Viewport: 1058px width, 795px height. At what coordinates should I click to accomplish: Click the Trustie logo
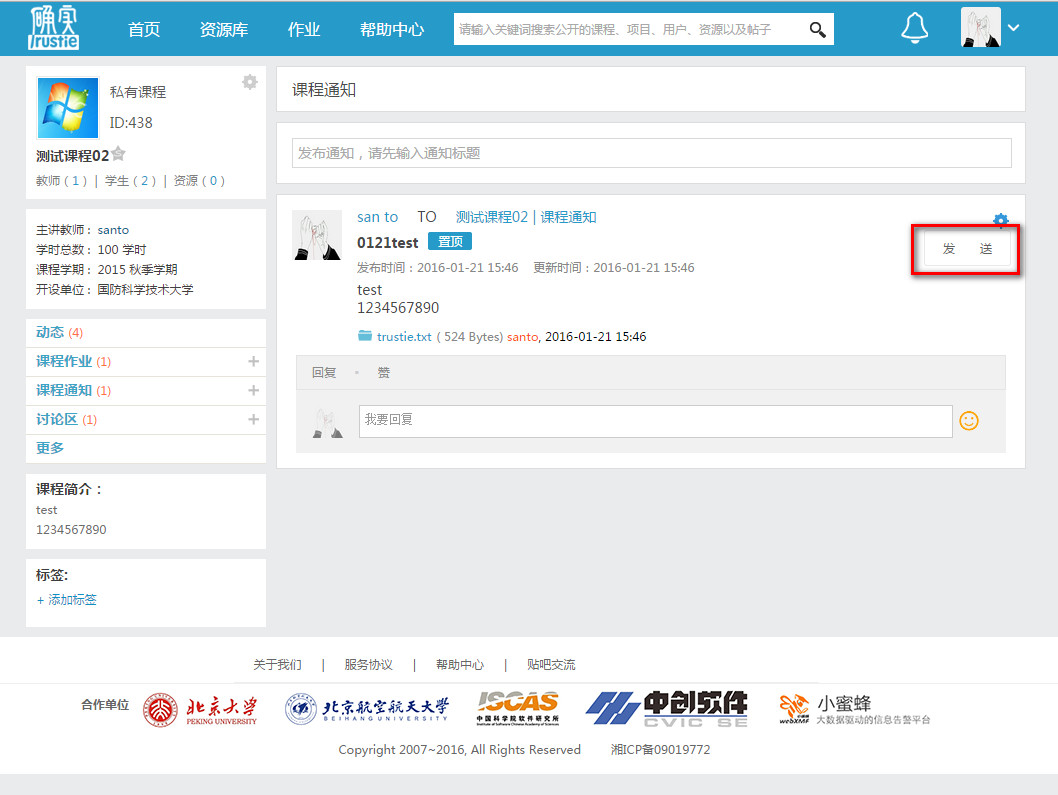click(x=53, y=28)
